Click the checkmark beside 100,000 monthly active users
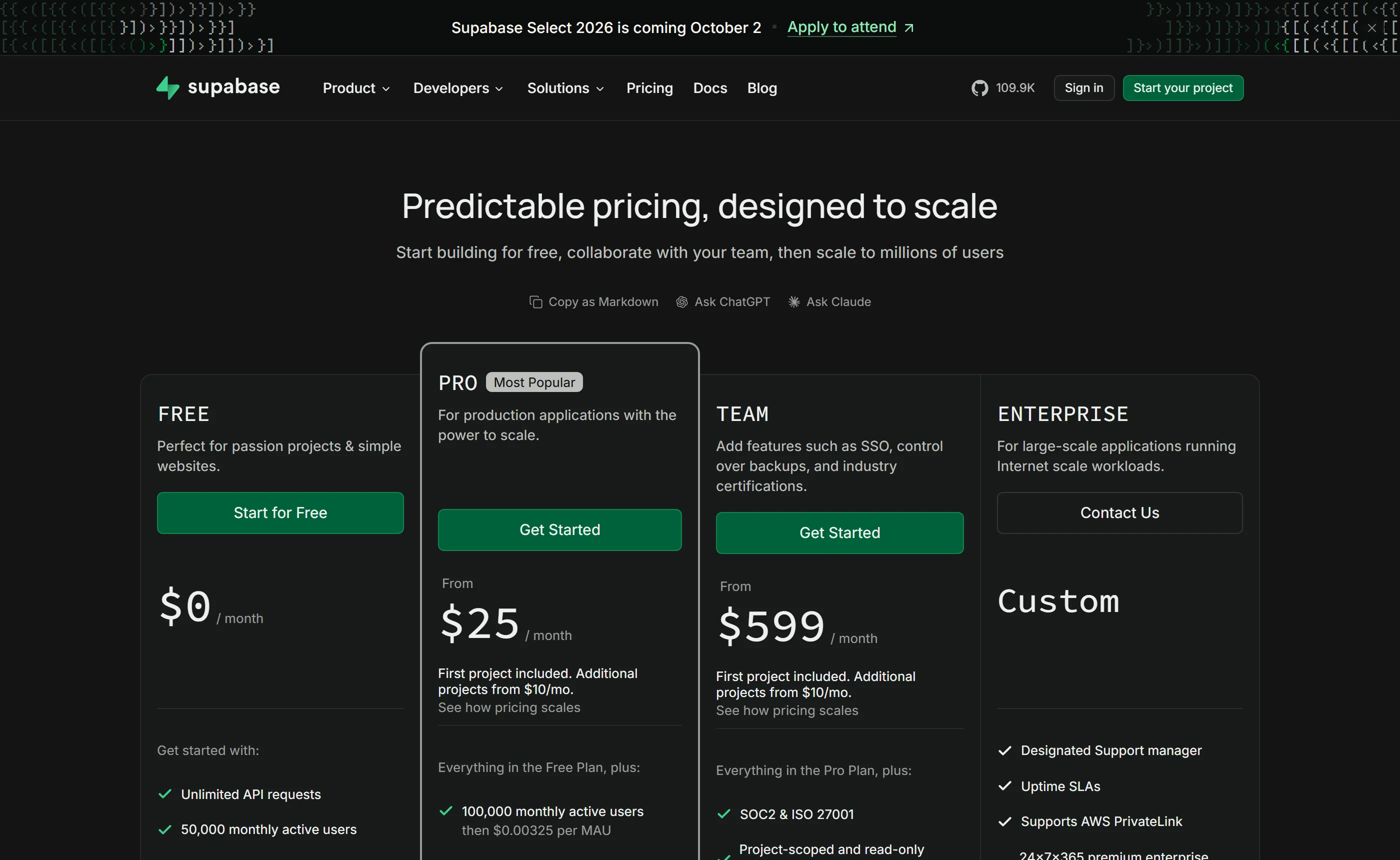 coord(446,811)
